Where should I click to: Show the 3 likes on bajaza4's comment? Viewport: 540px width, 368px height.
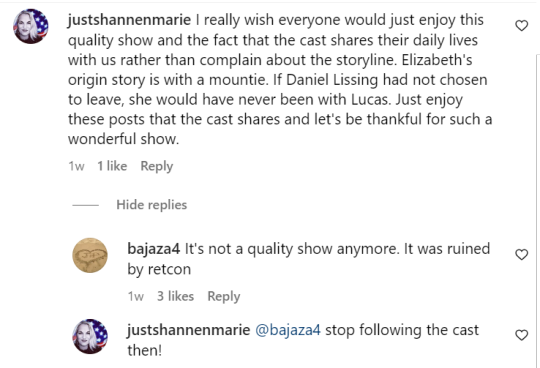click(175, 296)
